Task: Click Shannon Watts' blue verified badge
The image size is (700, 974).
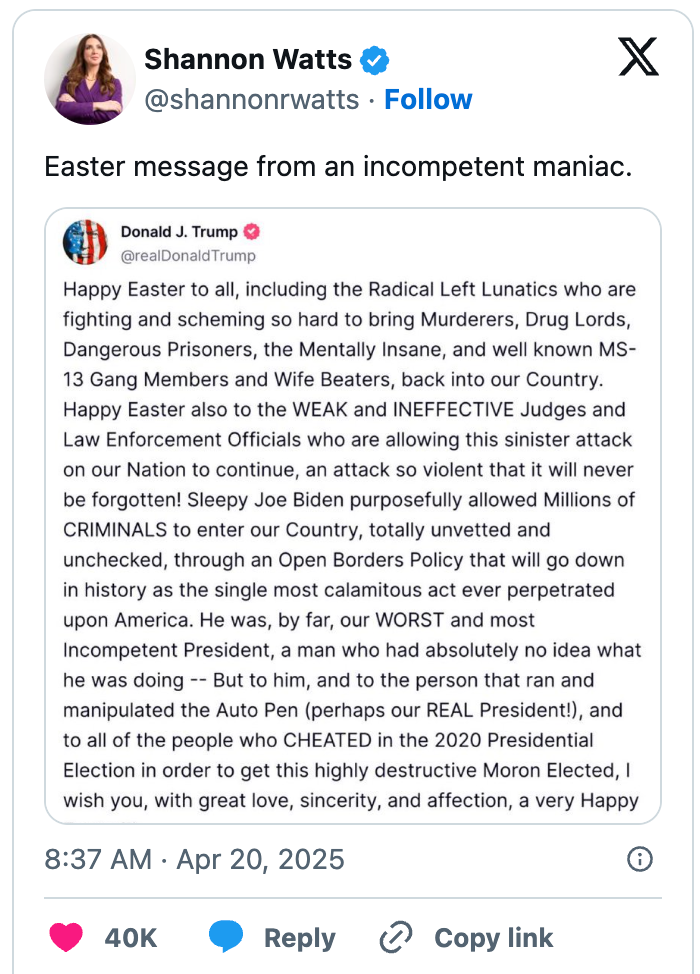Action: point(375,59)
